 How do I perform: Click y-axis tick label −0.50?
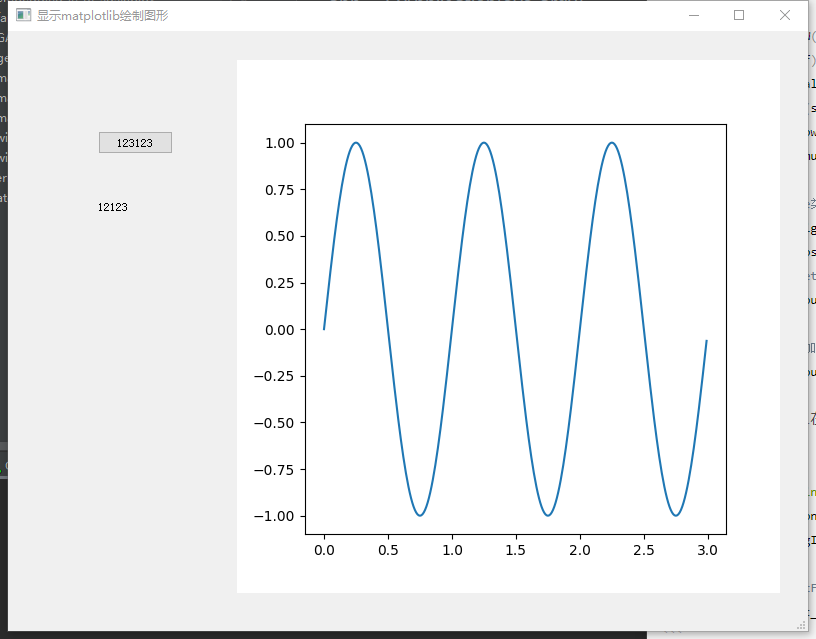pyautogui.click(x=274, y=423)
